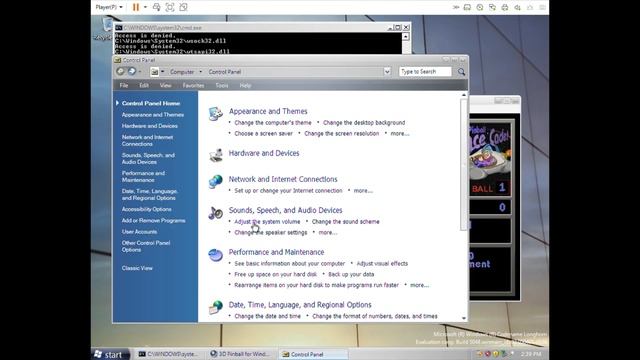Click the Control Panel breadcrumb in the address bar

[224, 72]
